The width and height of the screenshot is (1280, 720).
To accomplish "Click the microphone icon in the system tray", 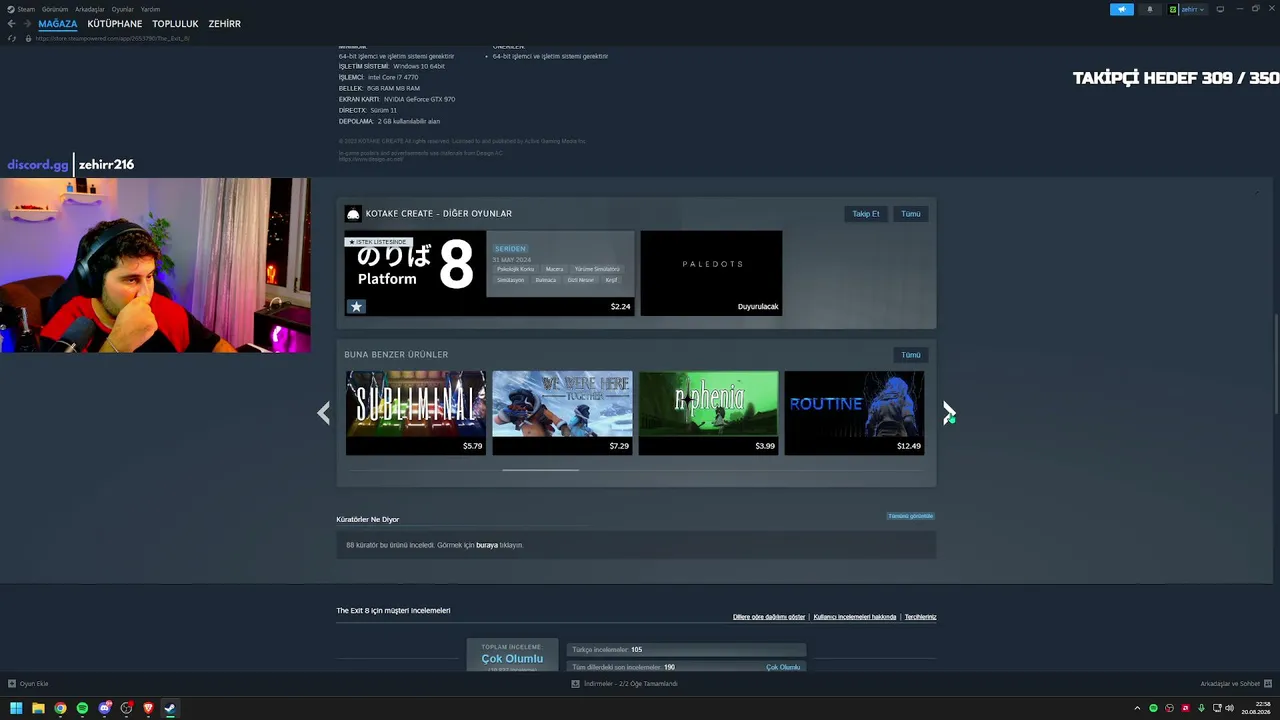I will click(1201, 708).
